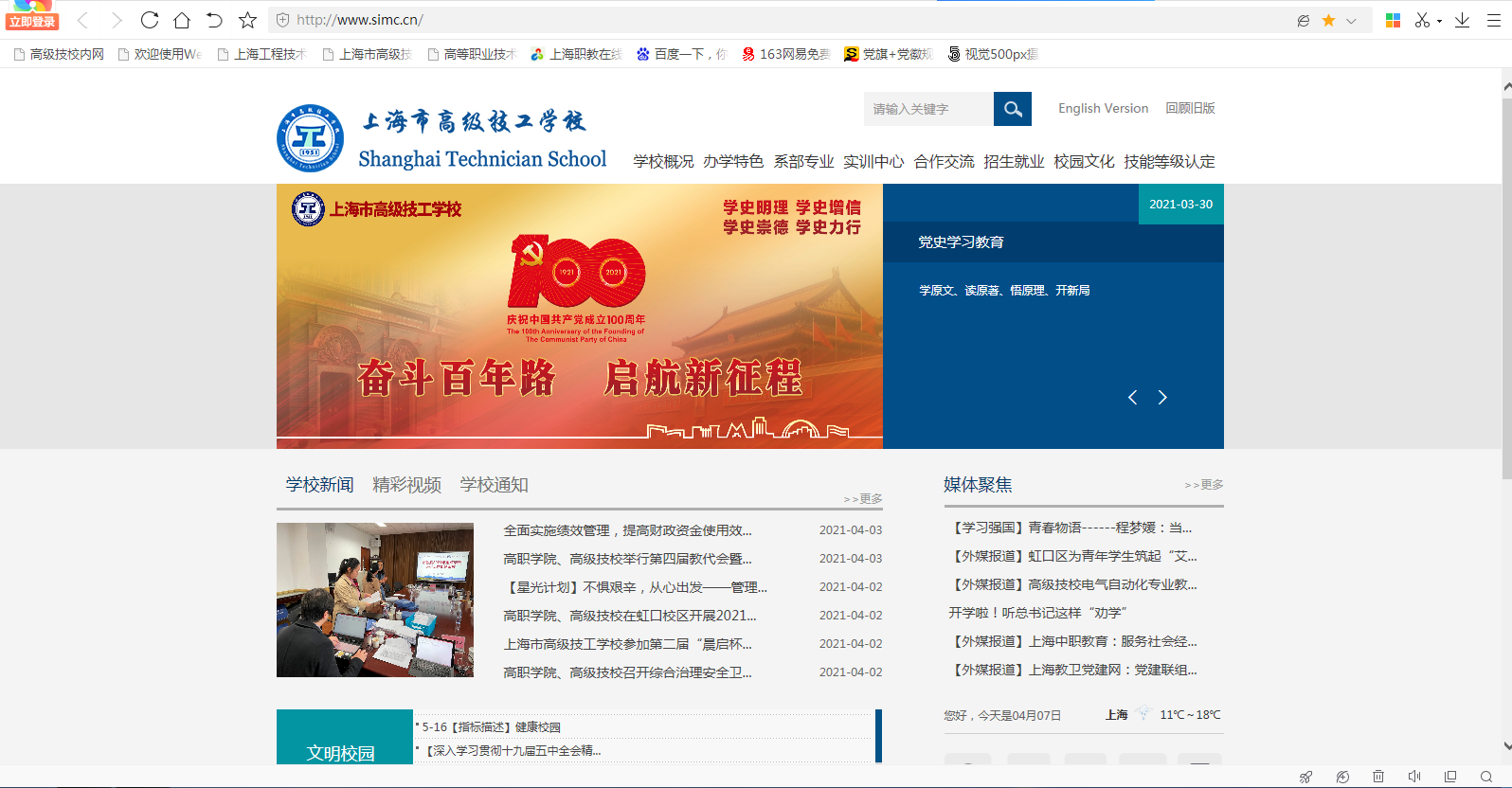Start screenshot with the scissors icon
This screenshot has width=1512, height=788.
pyautogui.click(x=1422, y=20)
